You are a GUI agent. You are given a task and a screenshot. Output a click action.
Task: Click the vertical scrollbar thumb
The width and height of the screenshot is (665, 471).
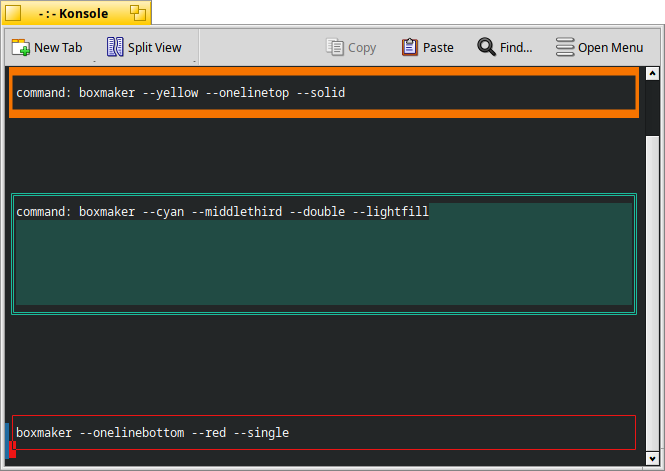652,294
